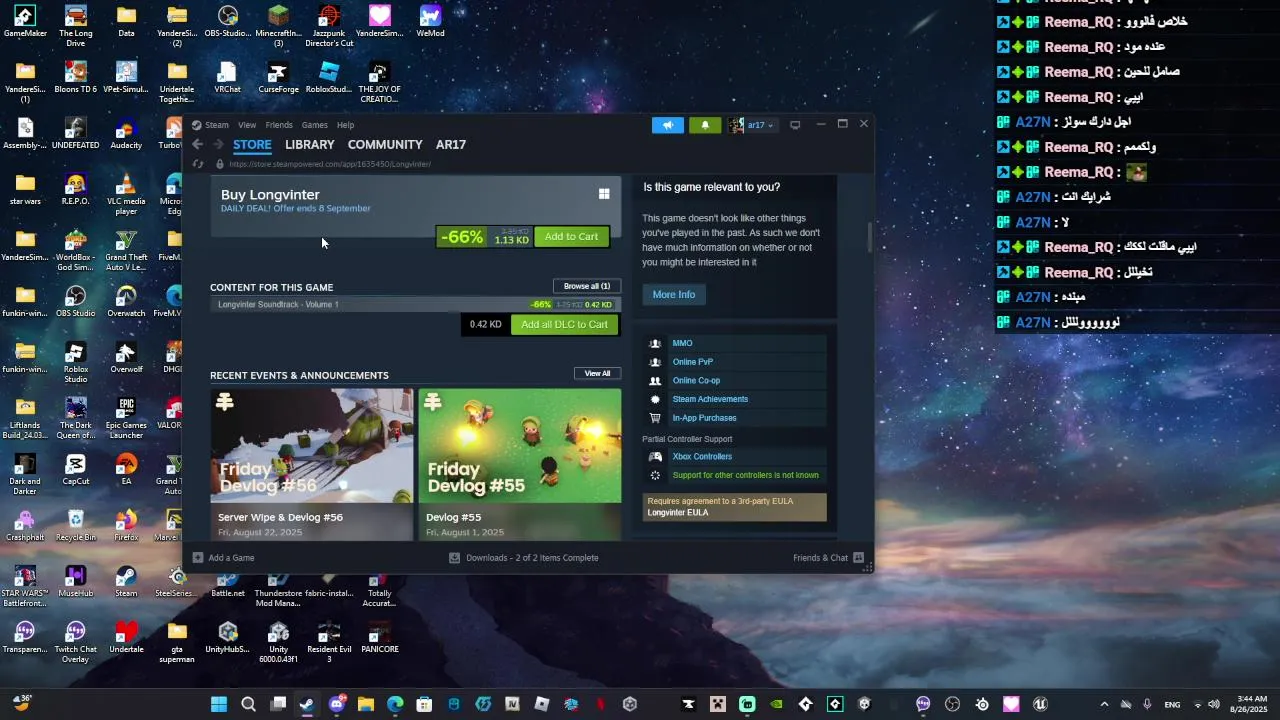Select Audacity desktop shortcut
This screenshot has width=1280, height=720.
click(x=126, y=135)
